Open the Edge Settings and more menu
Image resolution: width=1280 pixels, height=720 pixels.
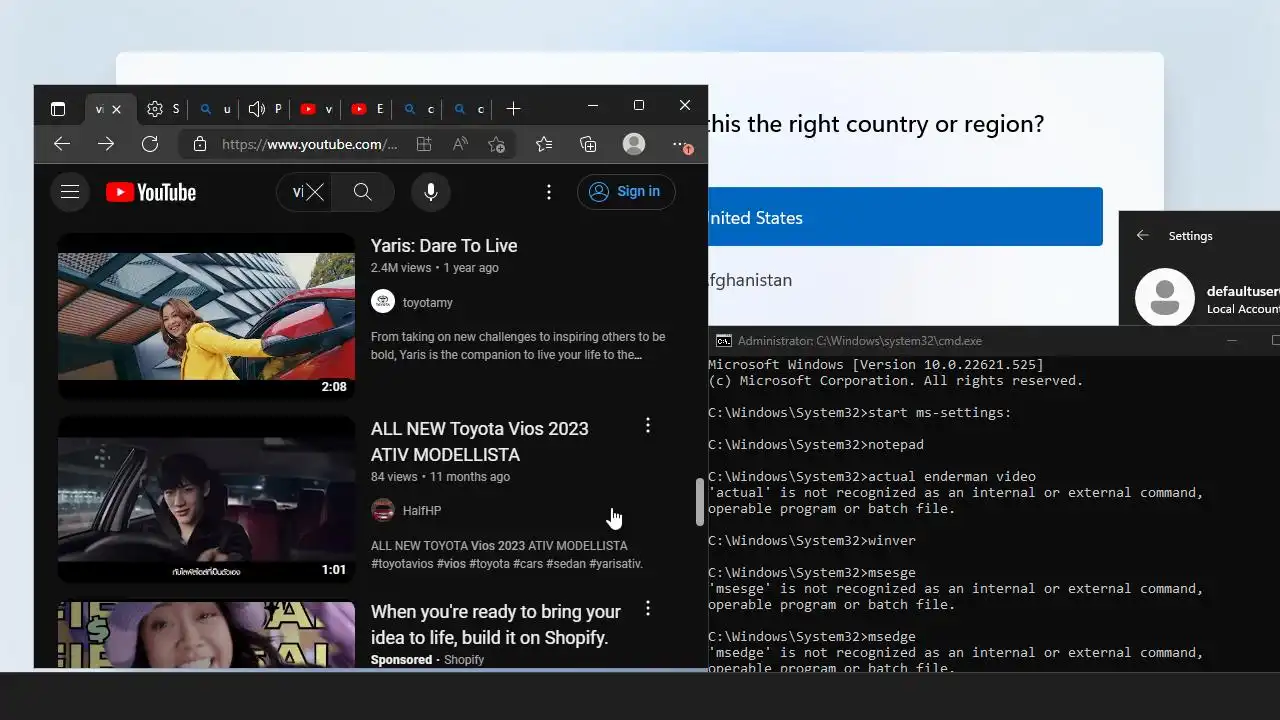point(682,144)
